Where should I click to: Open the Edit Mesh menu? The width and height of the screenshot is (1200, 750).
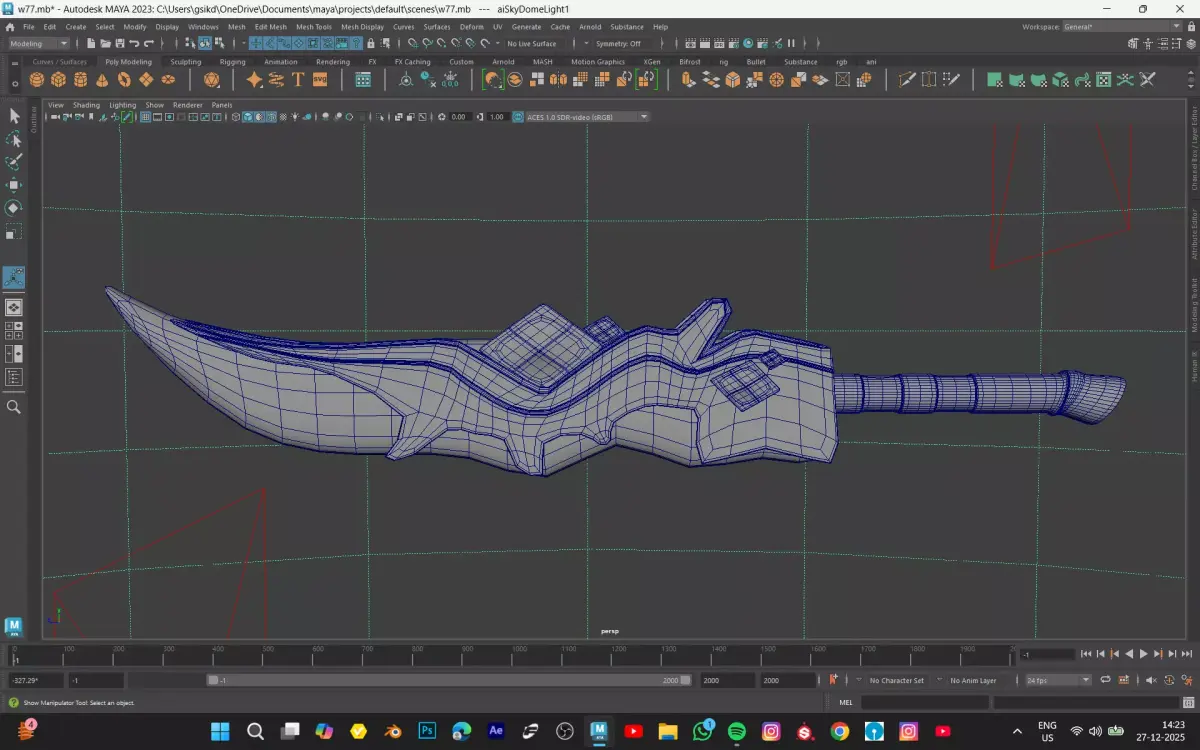tap(270, 27)
